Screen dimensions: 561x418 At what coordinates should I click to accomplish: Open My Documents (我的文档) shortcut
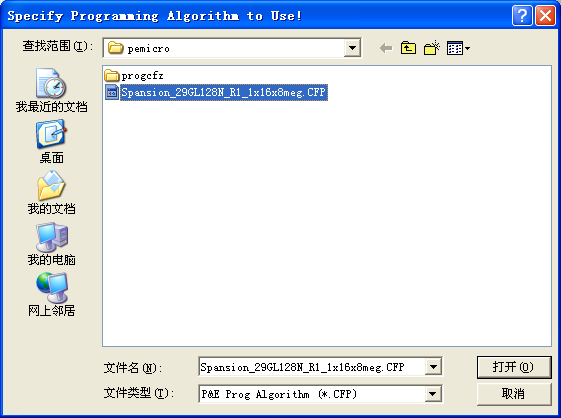pyautogui.click(x=51, y=193)
